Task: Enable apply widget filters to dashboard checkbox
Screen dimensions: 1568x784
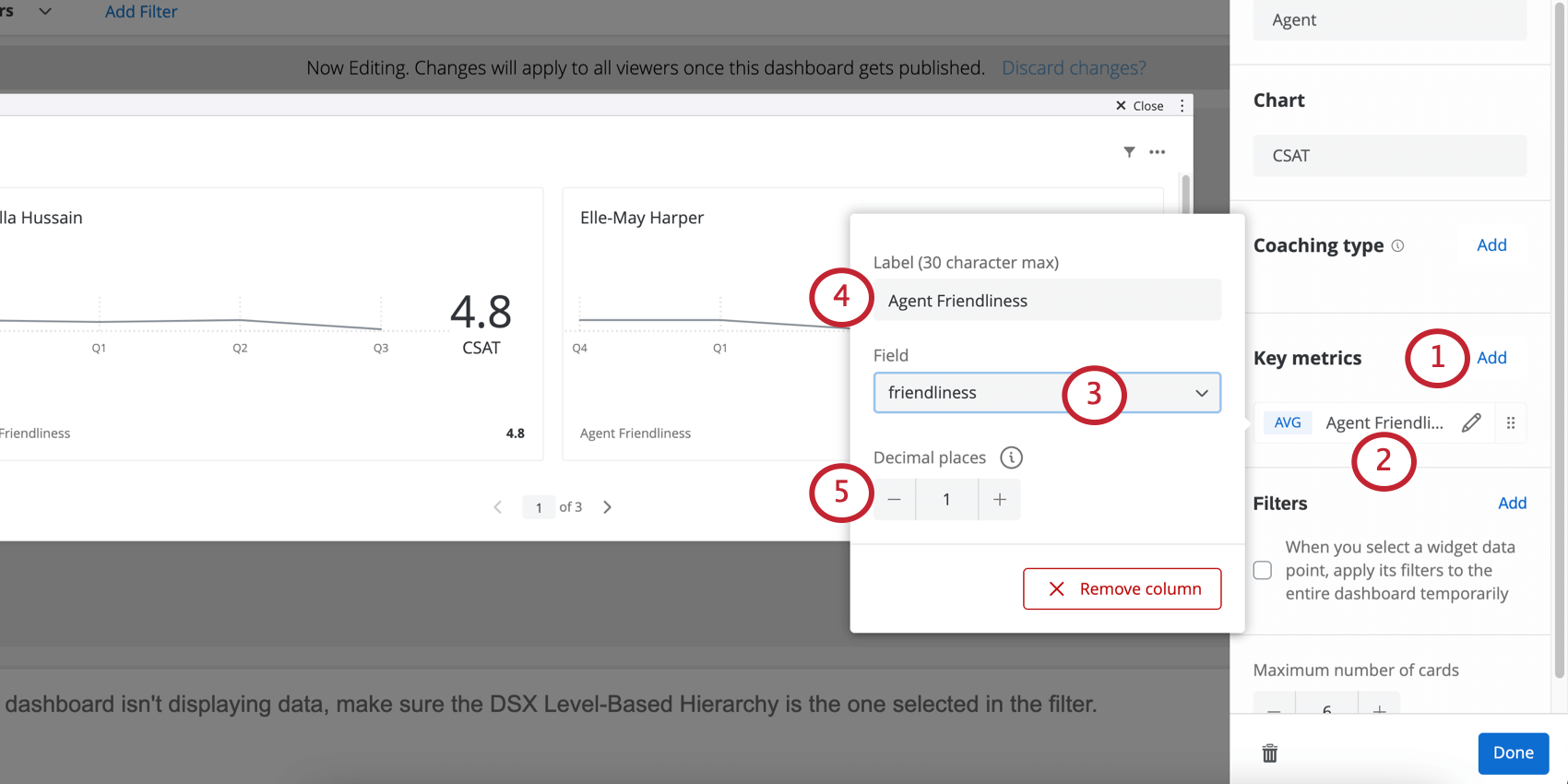Action: pyautogui.click(x=1263, y=570)
